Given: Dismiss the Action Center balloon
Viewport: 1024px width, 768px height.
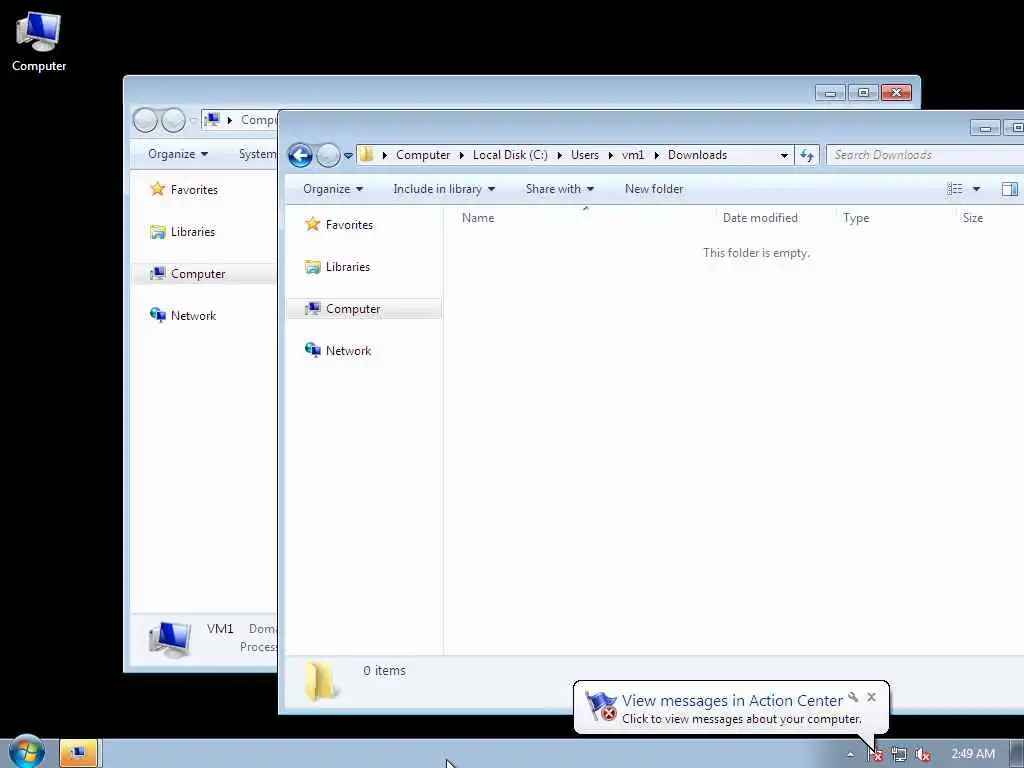Looking at the screenshot, I should (x=871, y=697).
